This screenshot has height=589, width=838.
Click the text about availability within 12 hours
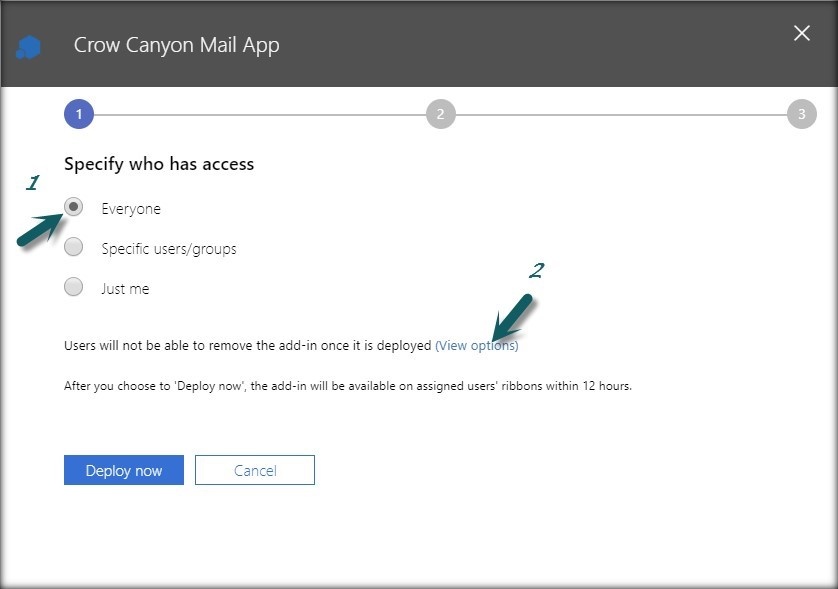click(x=348, y=386)
